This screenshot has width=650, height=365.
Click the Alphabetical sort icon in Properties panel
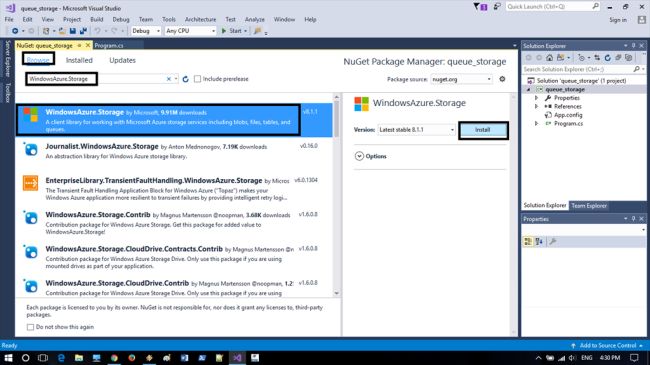tap(539, 241)
